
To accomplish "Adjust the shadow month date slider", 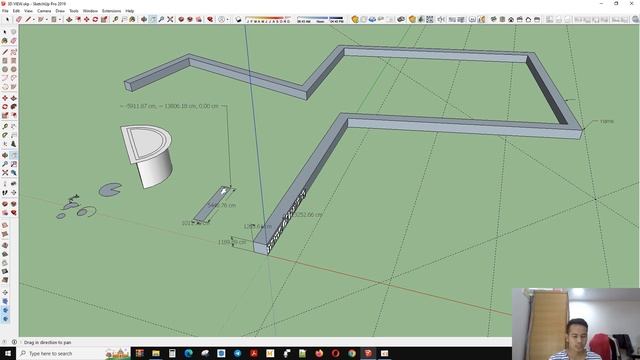I will coord(269,19).
